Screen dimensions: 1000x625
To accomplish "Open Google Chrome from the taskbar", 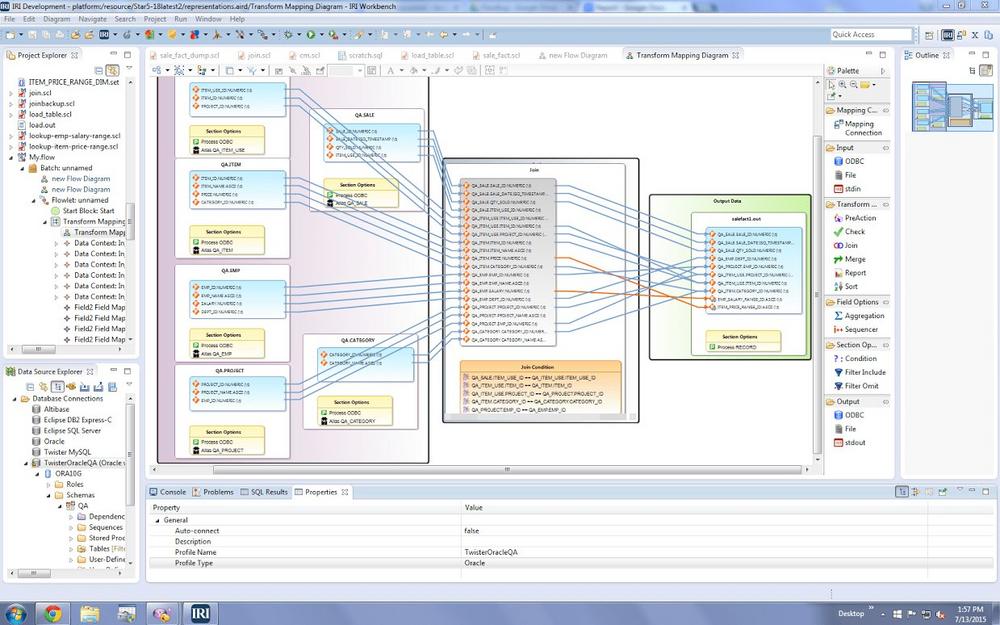I will (52, 612).
